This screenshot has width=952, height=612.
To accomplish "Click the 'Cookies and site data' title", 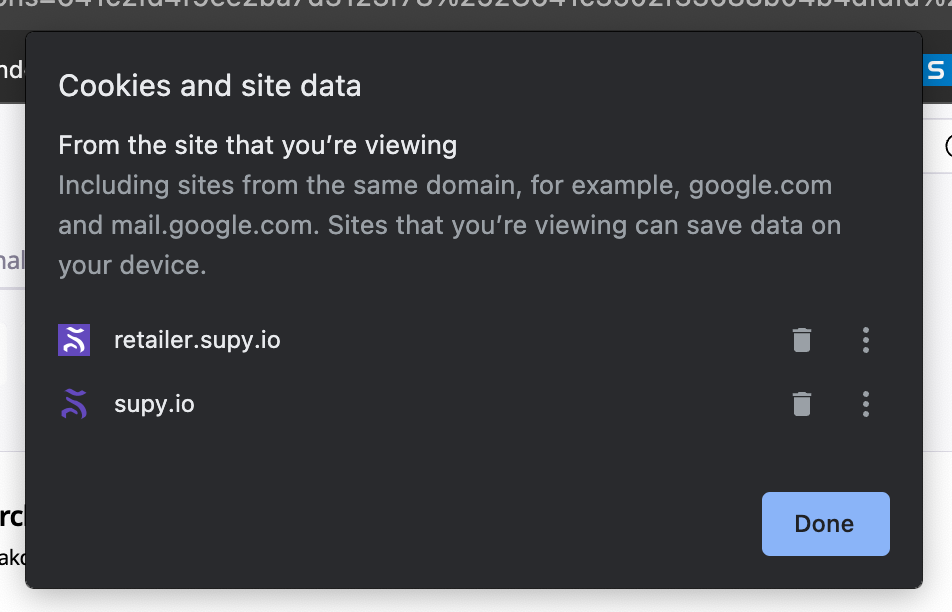I will [x=210, y=86].
